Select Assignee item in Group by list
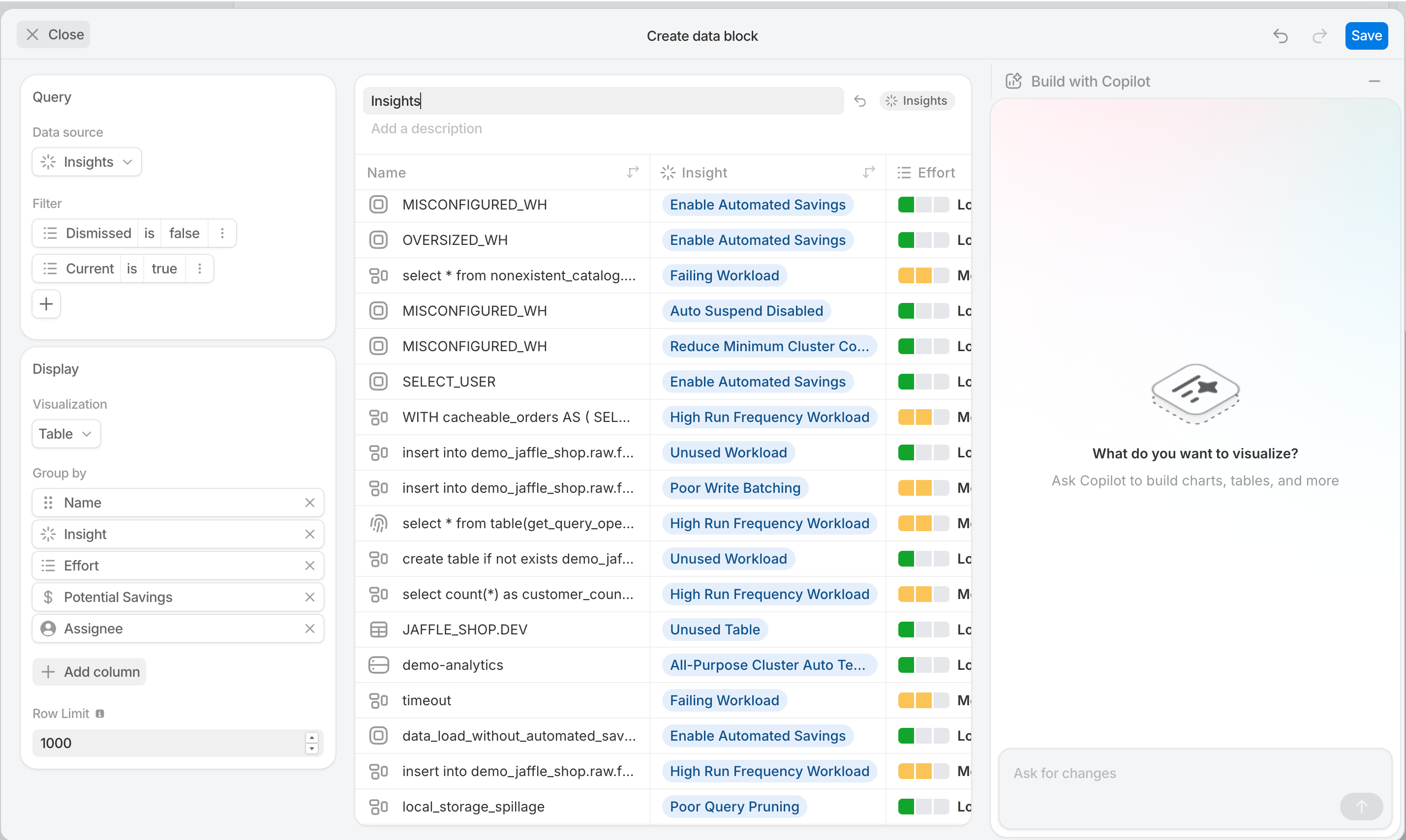Screen dimensions: 1406x840 pos(178,629)
